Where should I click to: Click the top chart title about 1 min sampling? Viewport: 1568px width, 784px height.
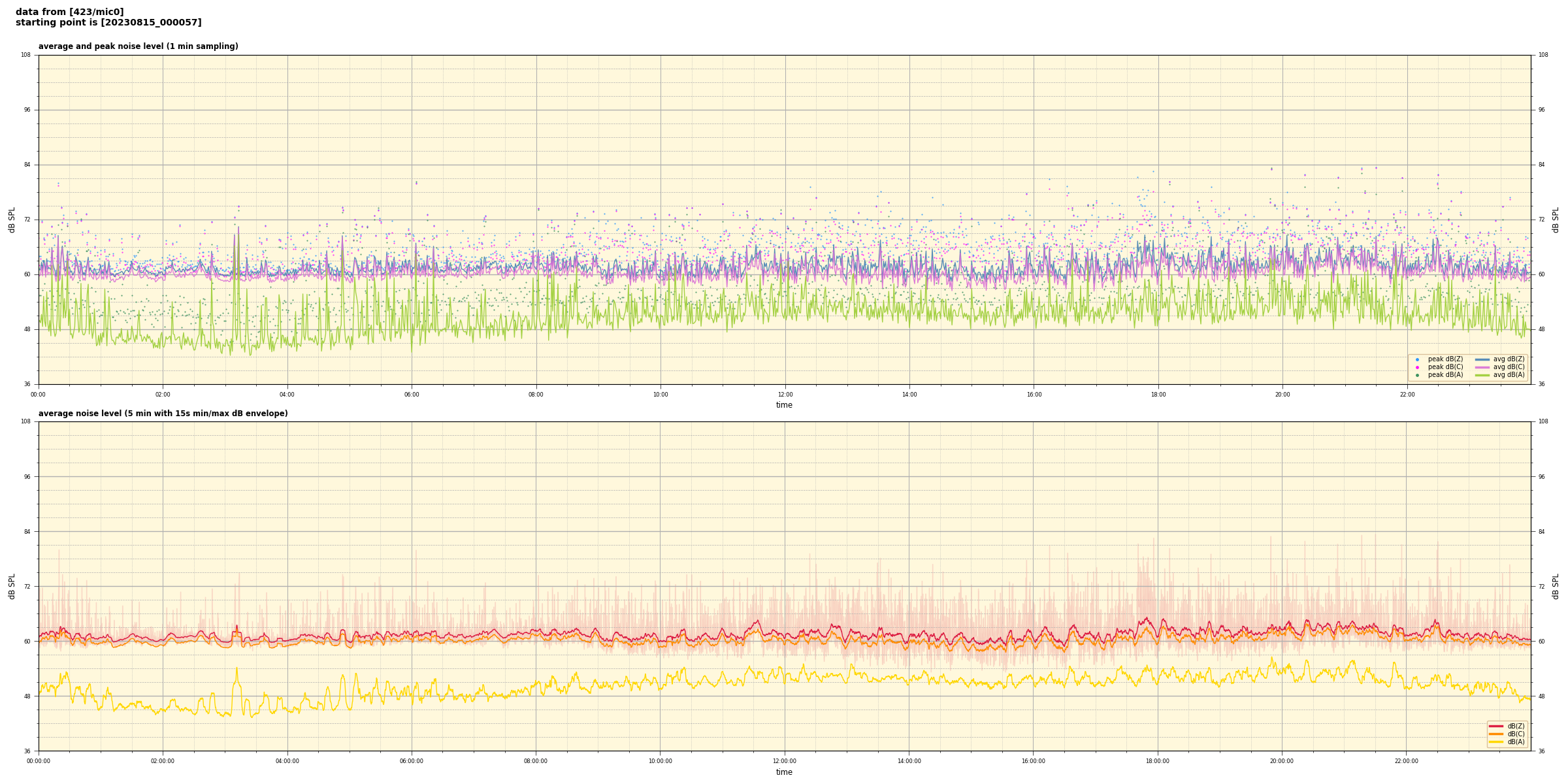point(138,46)
